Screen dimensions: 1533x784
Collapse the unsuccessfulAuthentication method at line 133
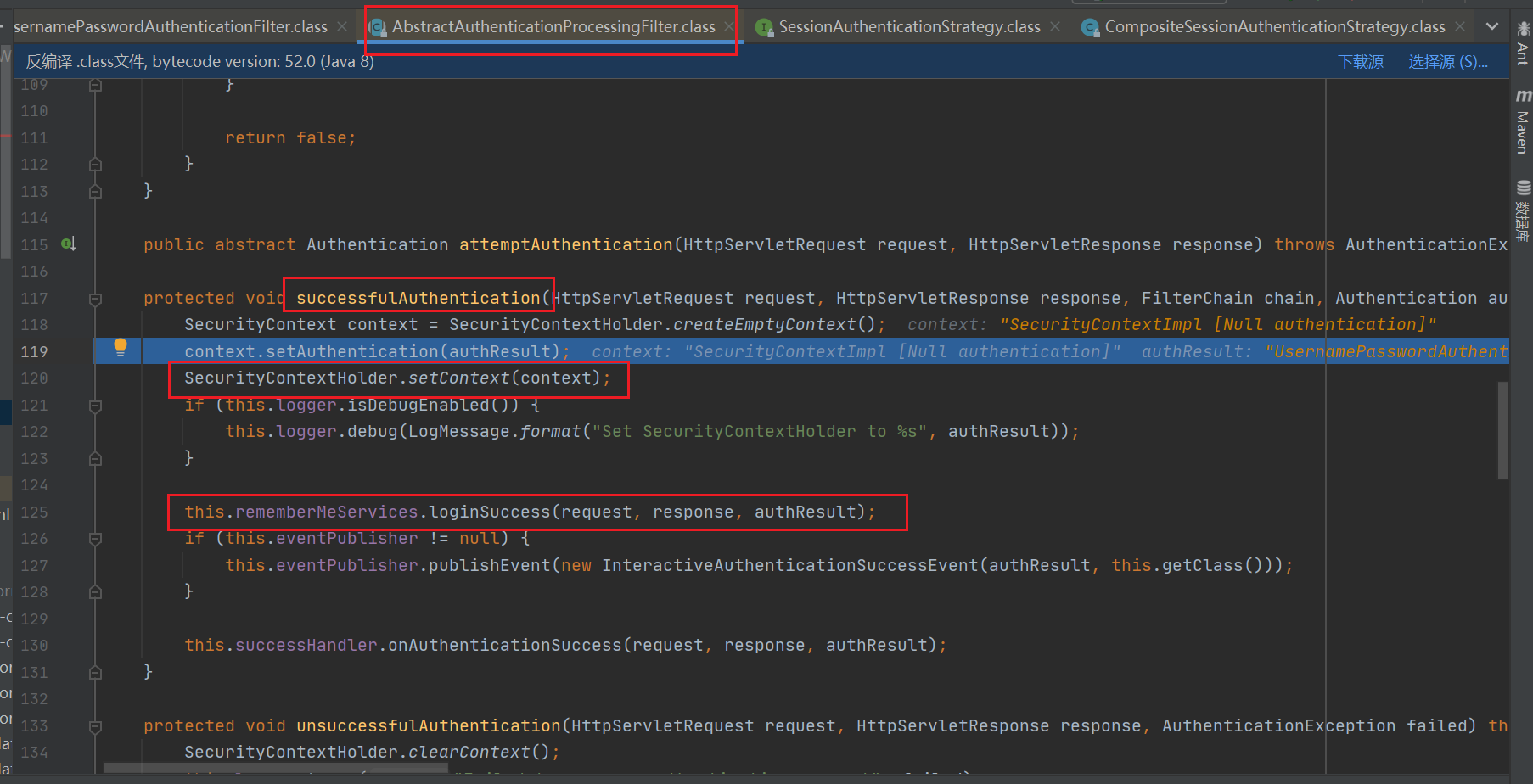coord(95,726)
